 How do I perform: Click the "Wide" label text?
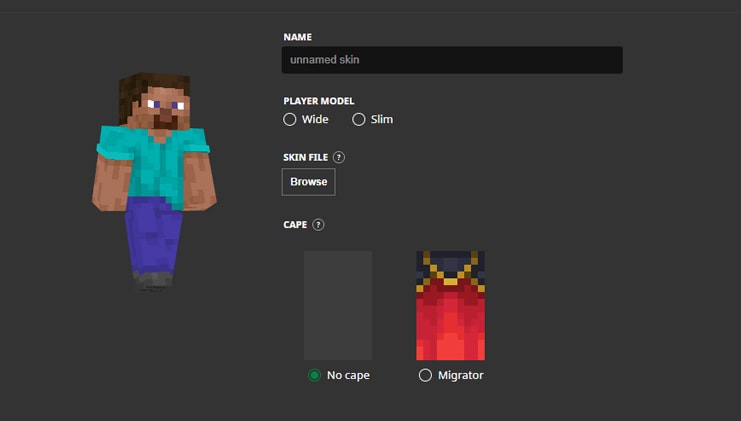point(315,119)
